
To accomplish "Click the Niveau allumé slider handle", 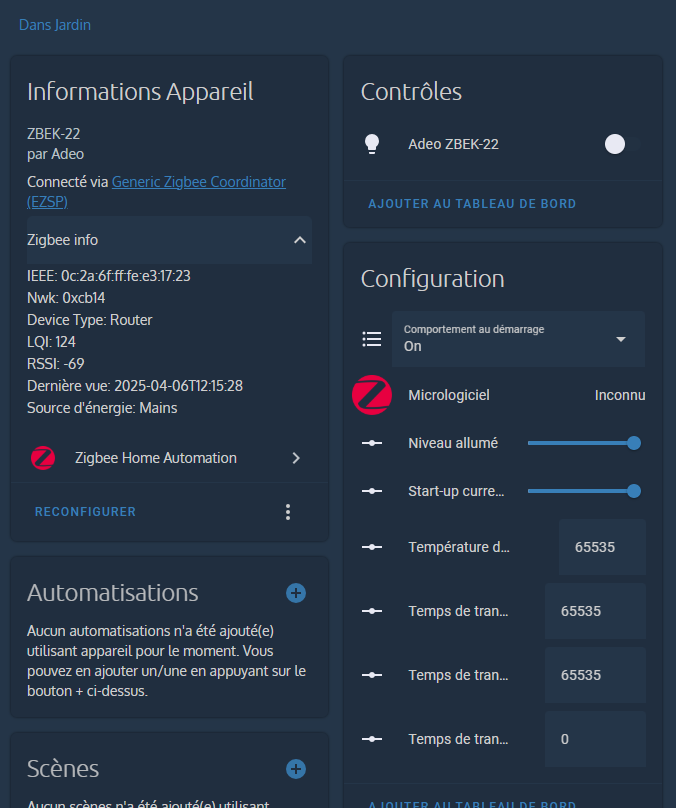I will tap(633, 443).
